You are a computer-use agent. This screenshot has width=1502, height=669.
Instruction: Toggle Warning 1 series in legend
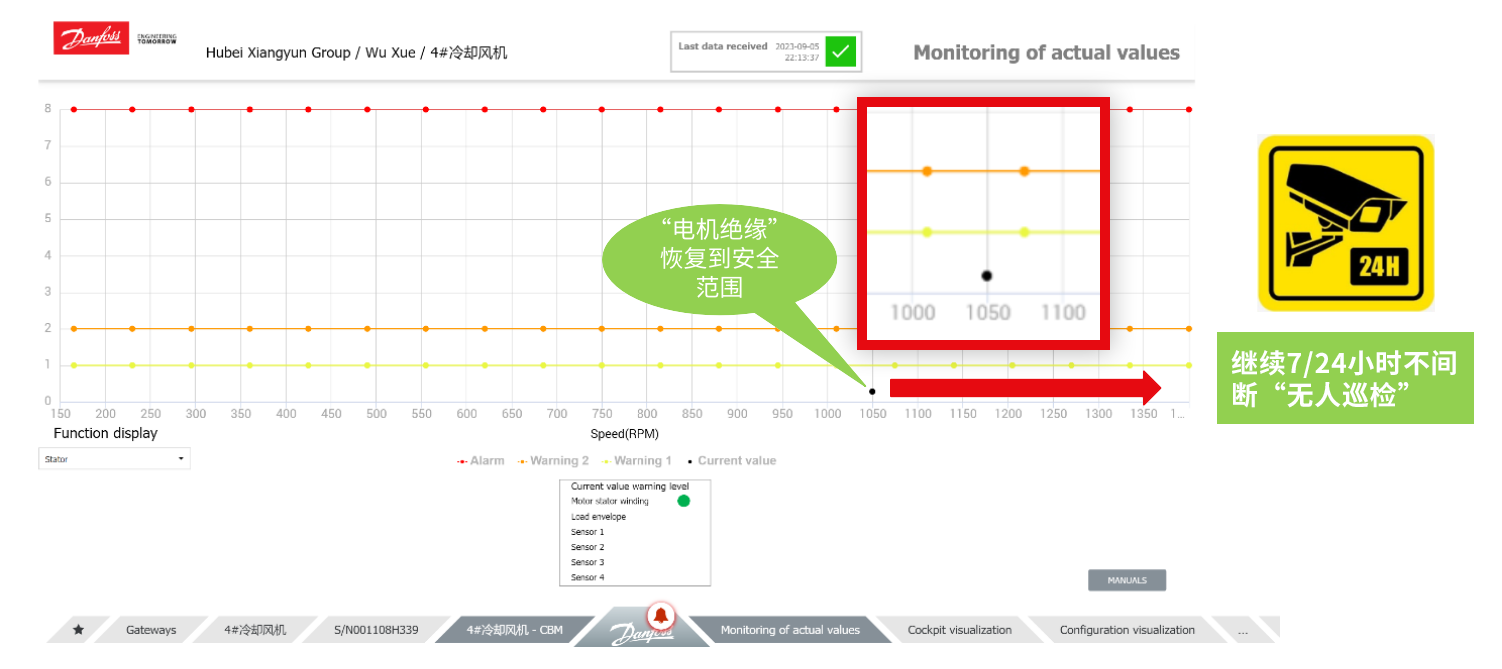click(636, 461)
